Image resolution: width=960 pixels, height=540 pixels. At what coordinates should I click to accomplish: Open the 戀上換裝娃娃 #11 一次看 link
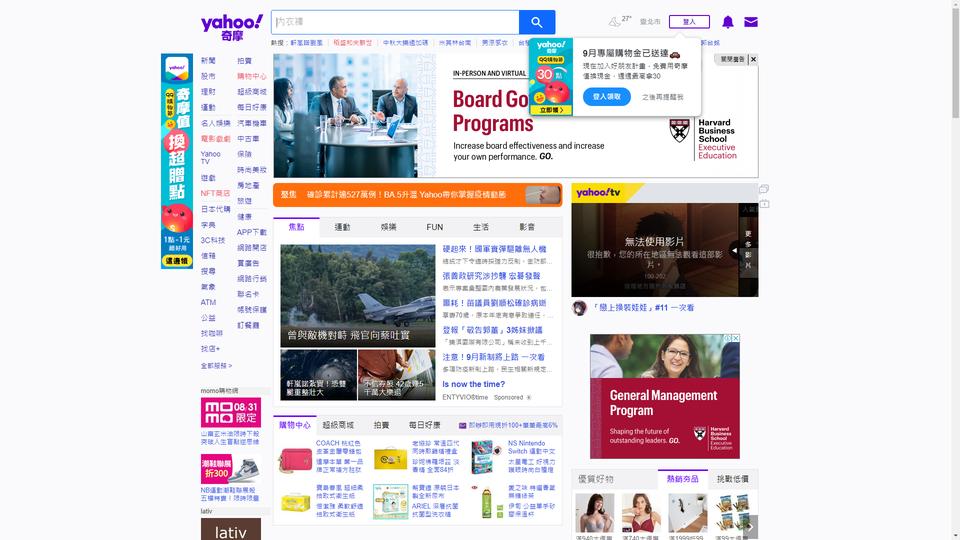(x=642, y=308)
